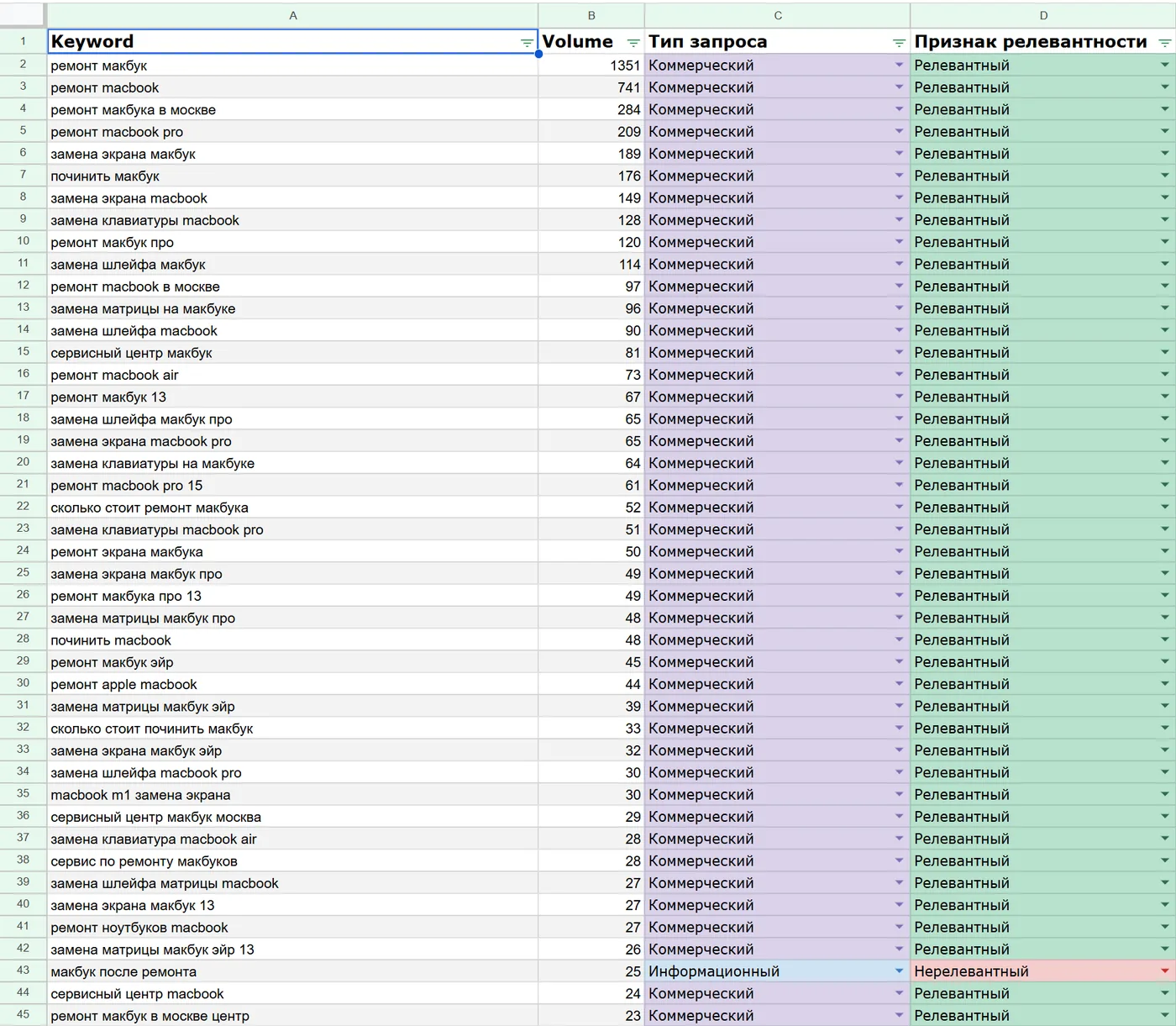1176x1026 pixels.
Task: Open the Информационный dropdown for 'макбук после ремонта'
Action: click(899, 971)
